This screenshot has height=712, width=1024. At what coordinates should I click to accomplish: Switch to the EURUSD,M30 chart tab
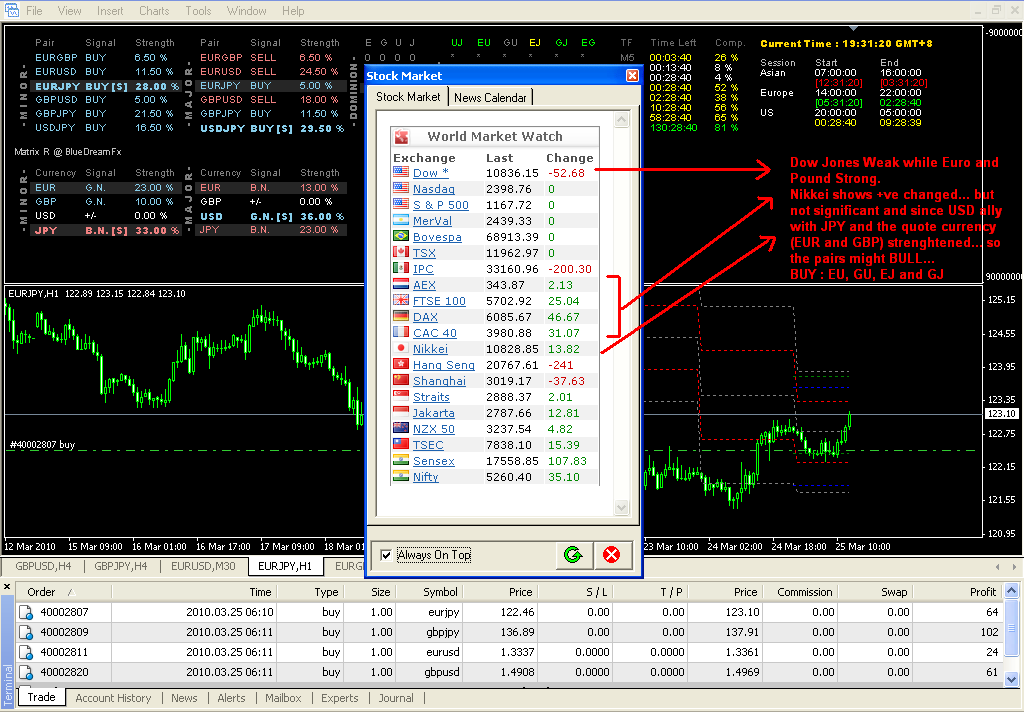pos(203,566)
